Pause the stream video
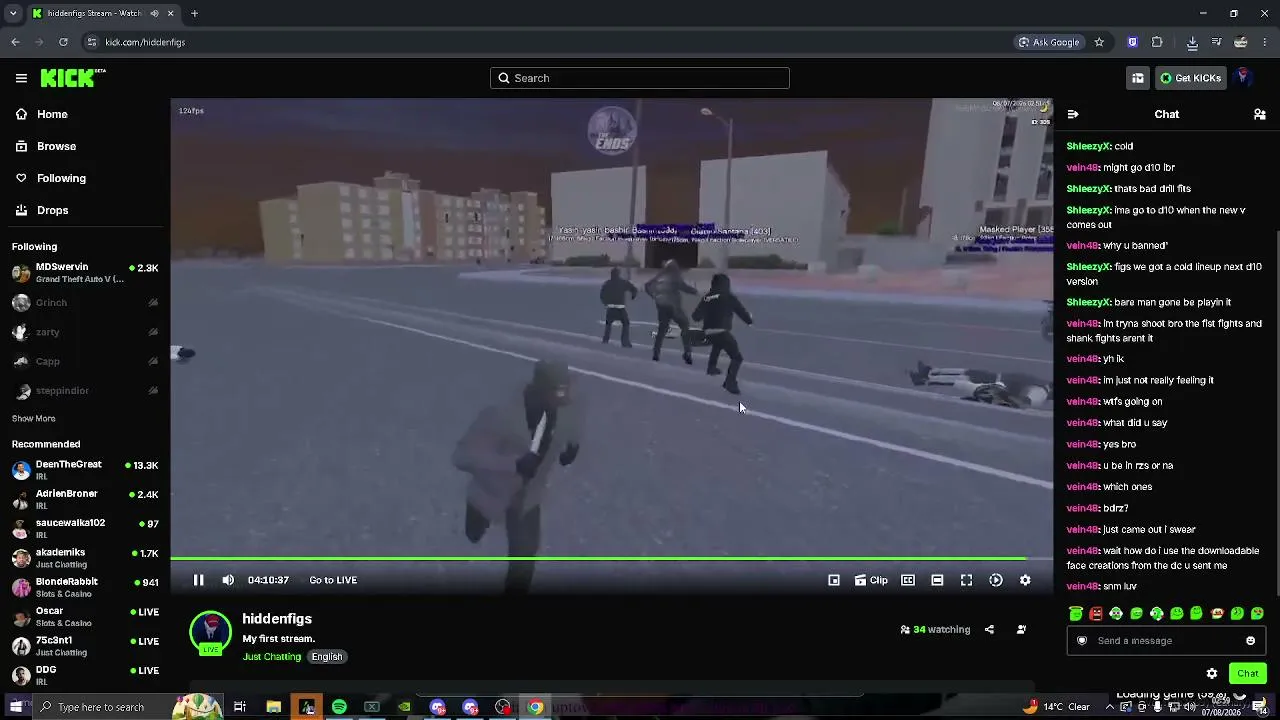 pyautogui.click(x=198, y=580)
